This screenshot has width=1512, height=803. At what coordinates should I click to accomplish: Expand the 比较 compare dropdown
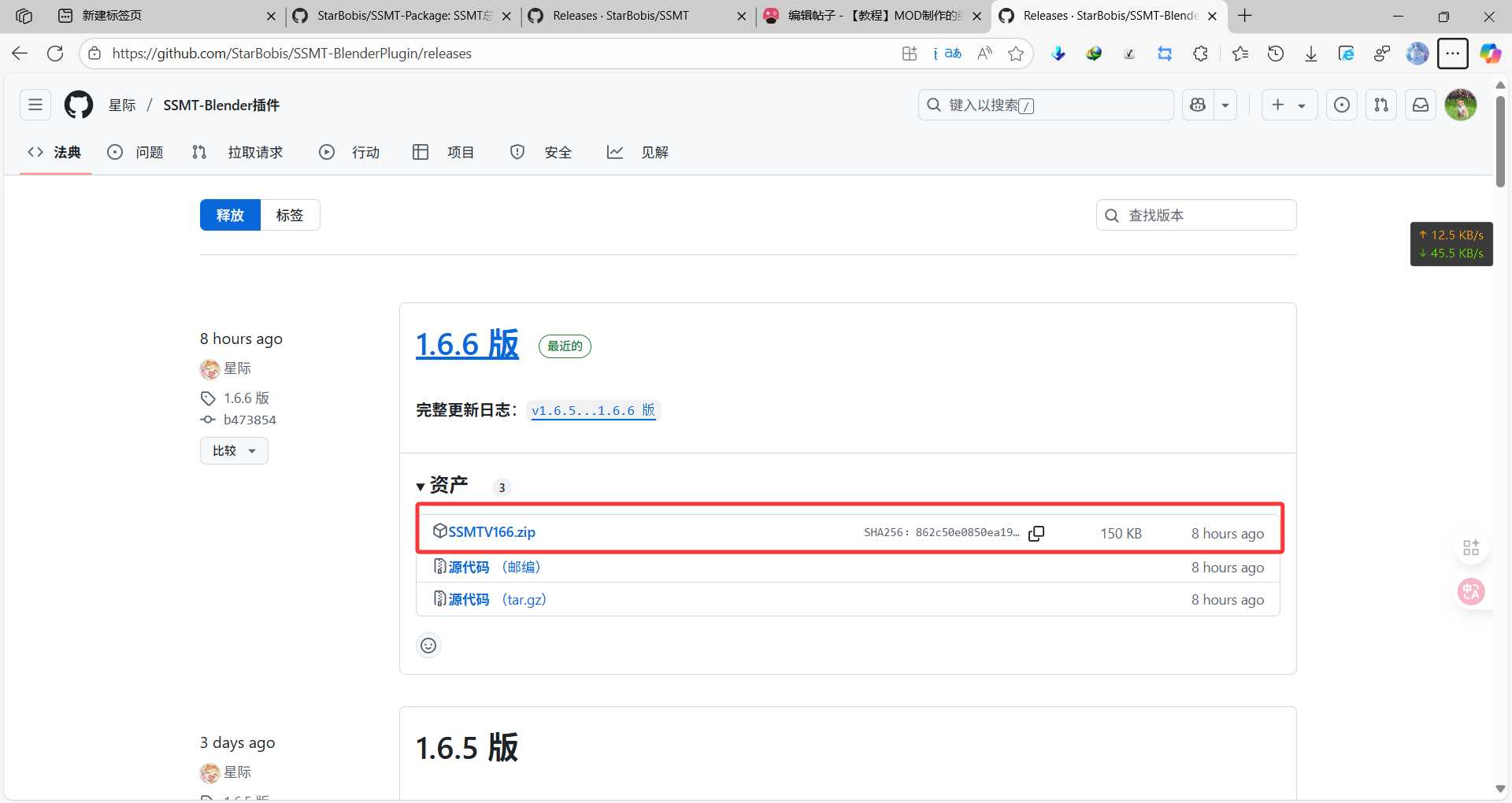coord(234,450)
